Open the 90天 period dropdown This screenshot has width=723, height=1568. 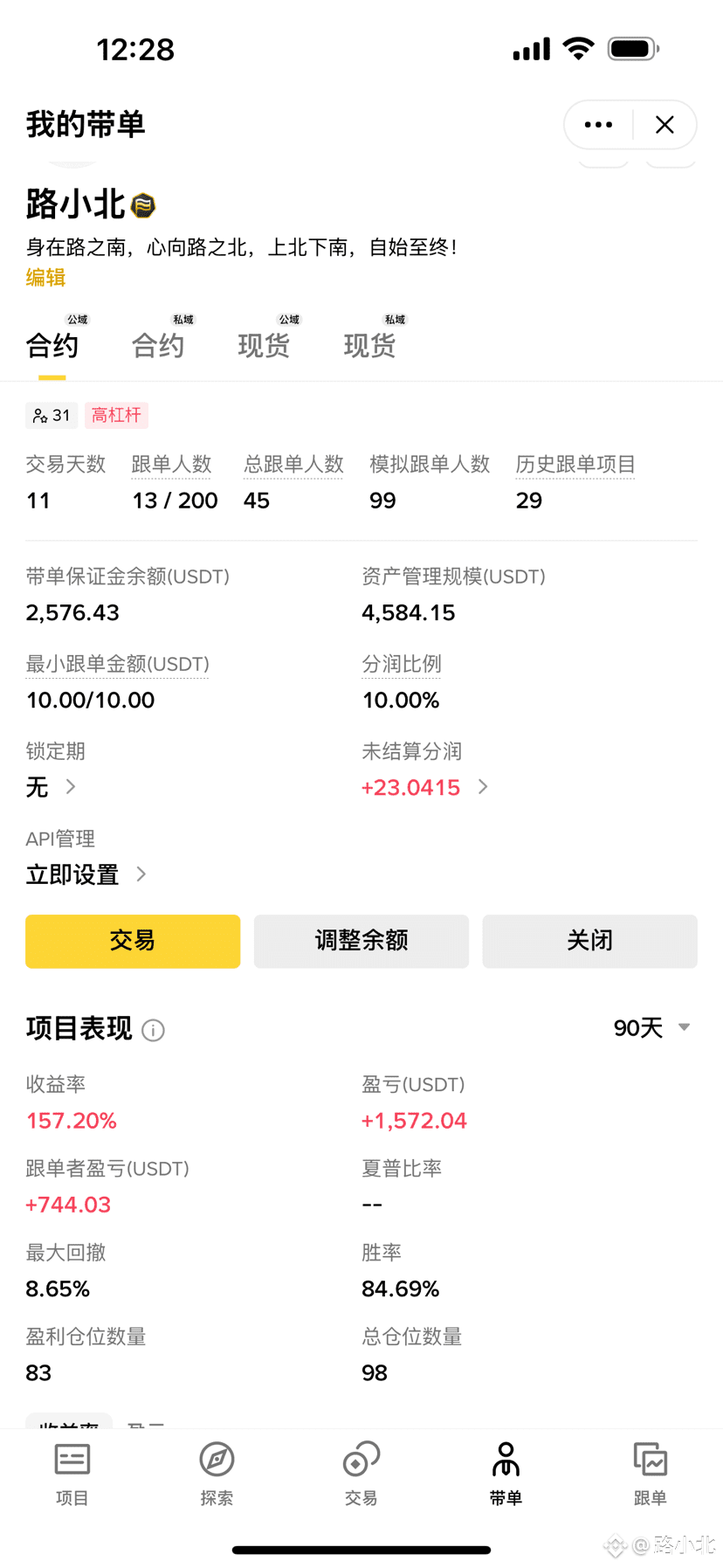coord(651,1028)
